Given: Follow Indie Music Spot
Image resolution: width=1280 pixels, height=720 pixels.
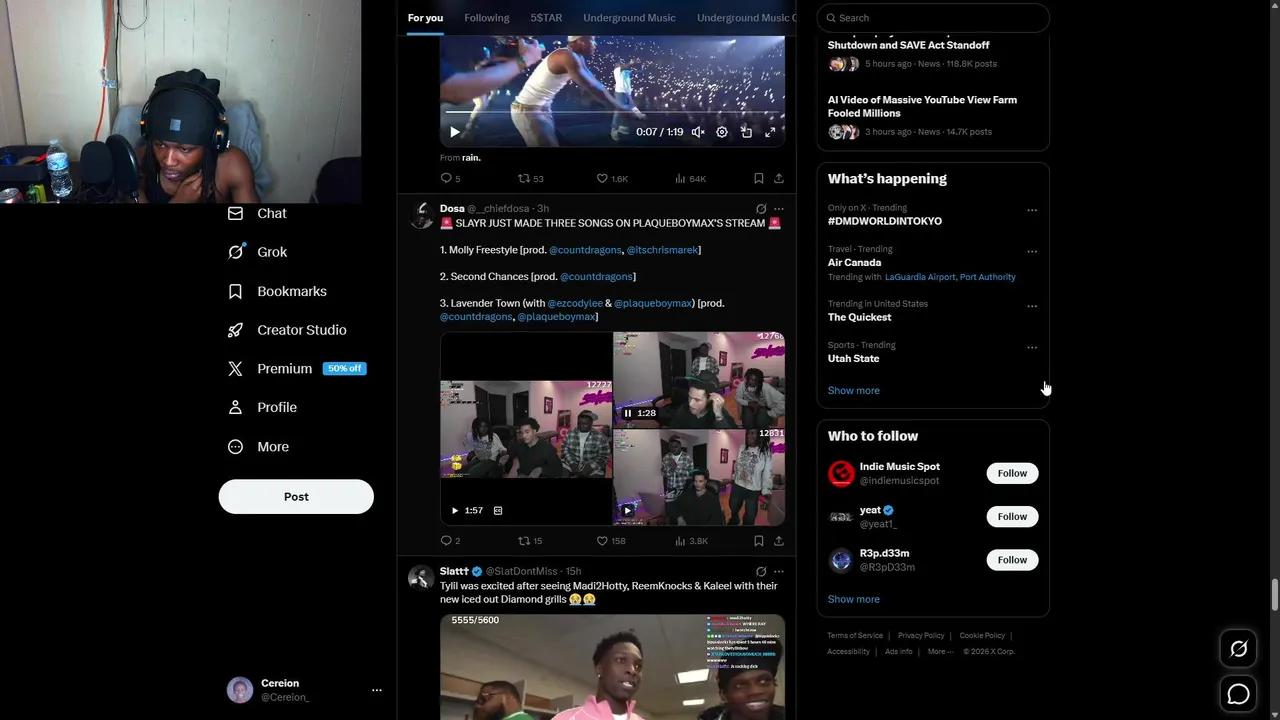Looking at the screenshot, I should click(1012, 473).
